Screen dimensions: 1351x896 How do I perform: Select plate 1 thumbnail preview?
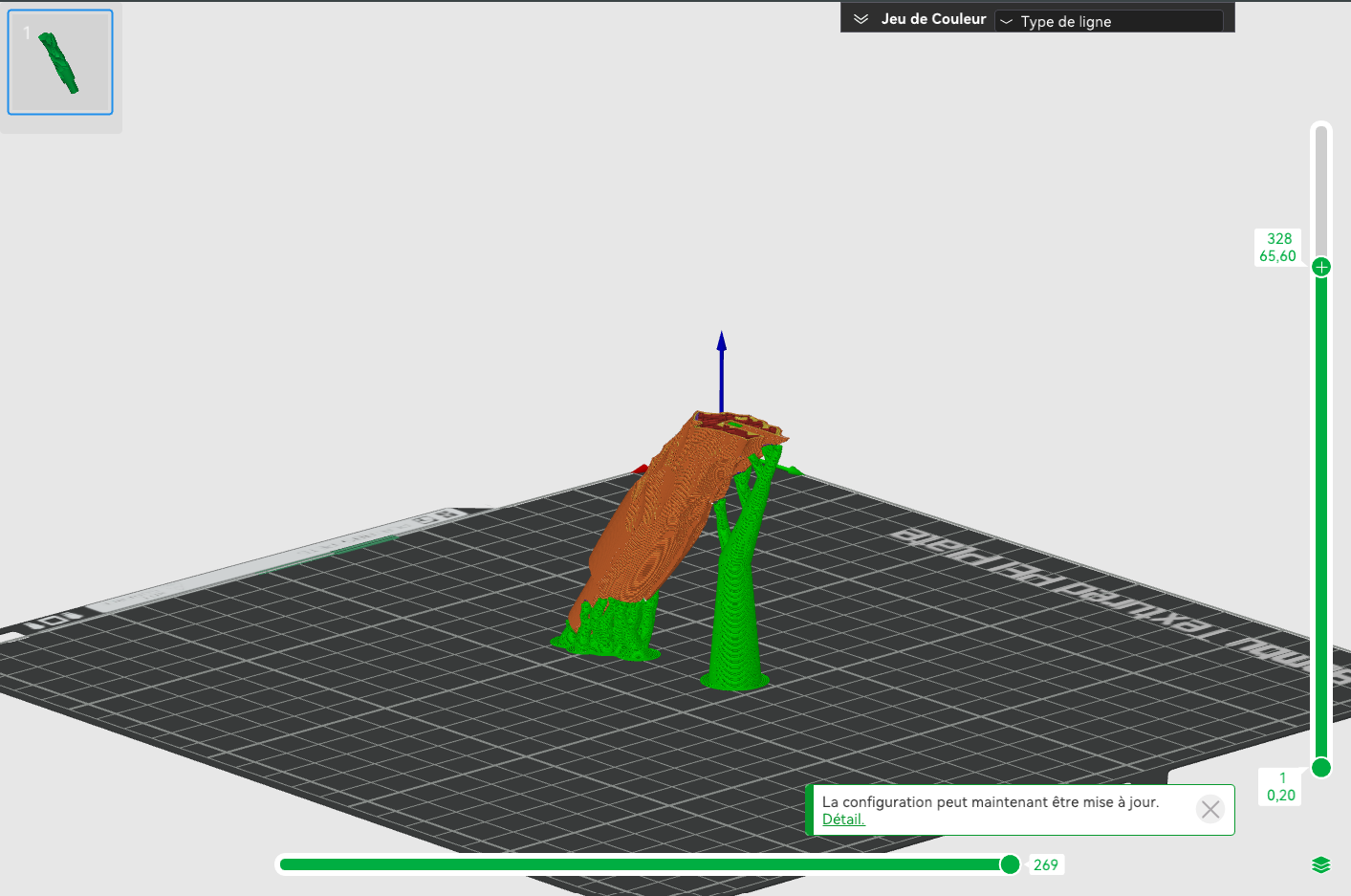[60, 62]
